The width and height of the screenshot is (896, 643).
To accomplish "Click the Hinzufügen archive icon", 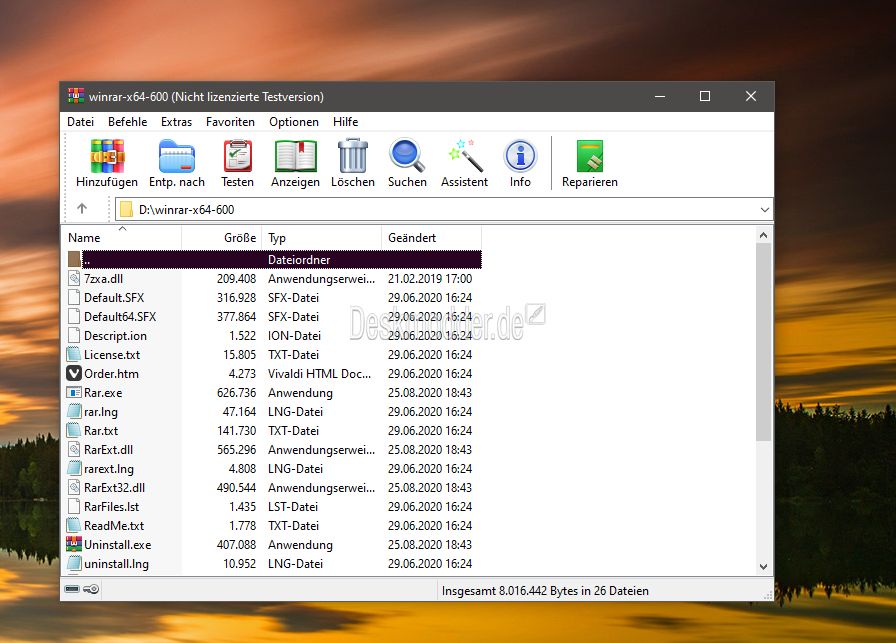I will click(107, 156).
